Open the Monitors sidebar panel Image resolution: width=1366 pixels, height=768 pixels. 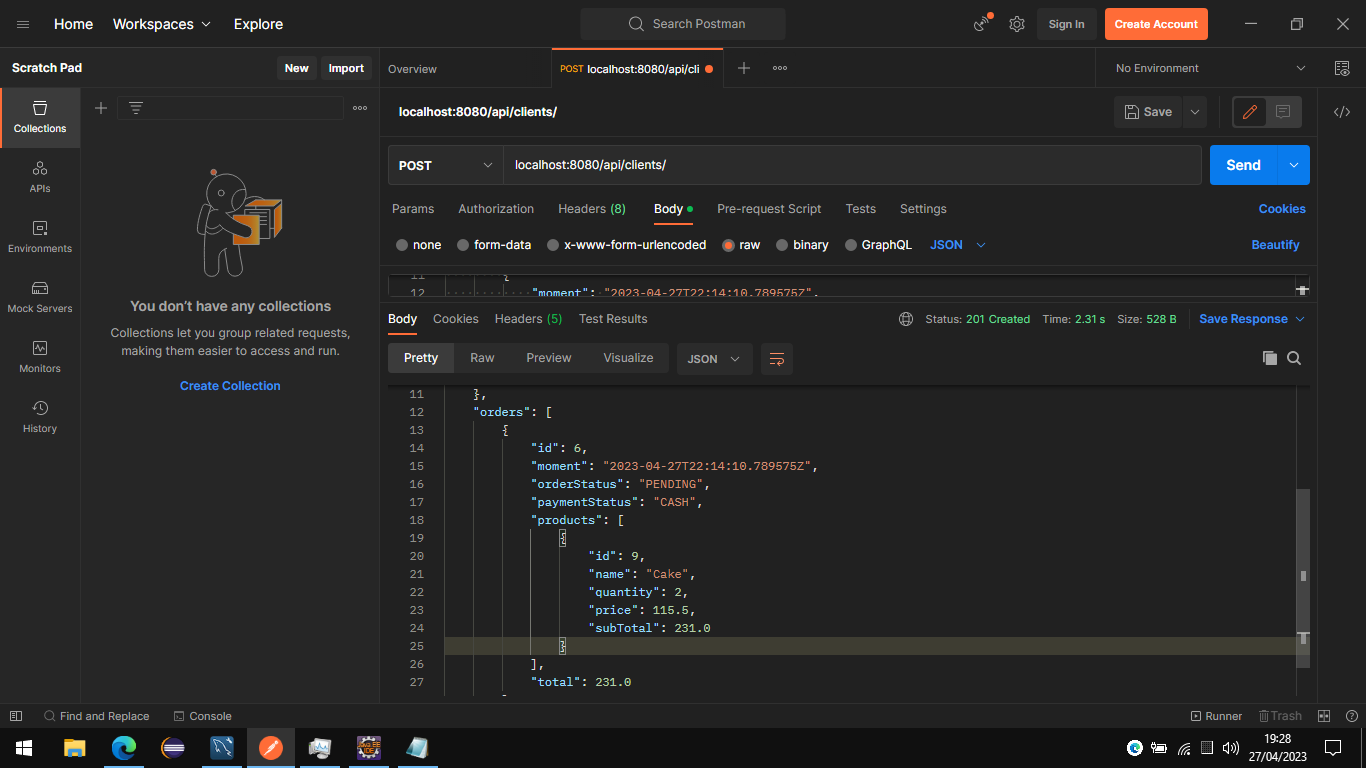40,357
